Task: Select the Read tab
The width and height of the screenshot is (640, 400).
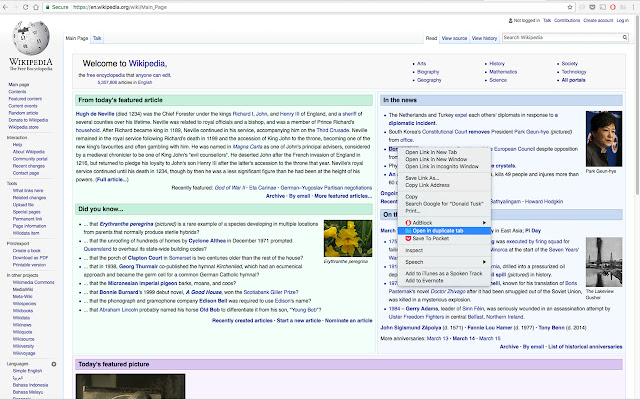Action: point(431,38)
